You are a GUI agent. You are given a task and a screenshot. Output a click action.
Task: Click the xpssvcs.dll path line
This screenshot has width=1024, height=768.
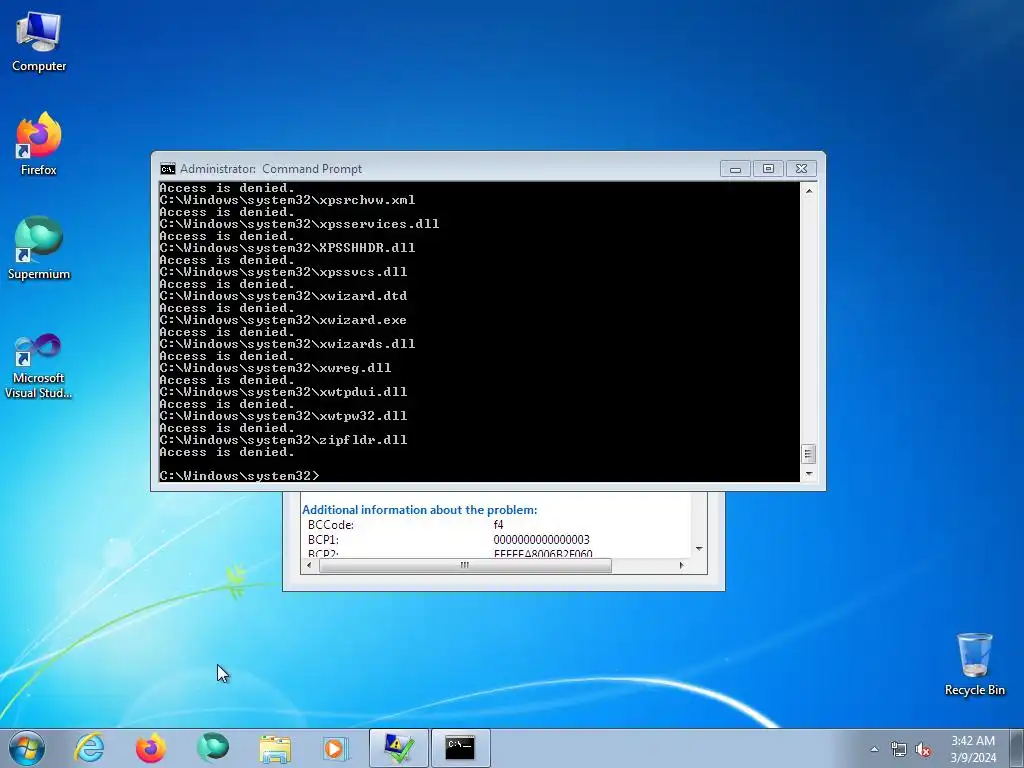pos(283,272)
